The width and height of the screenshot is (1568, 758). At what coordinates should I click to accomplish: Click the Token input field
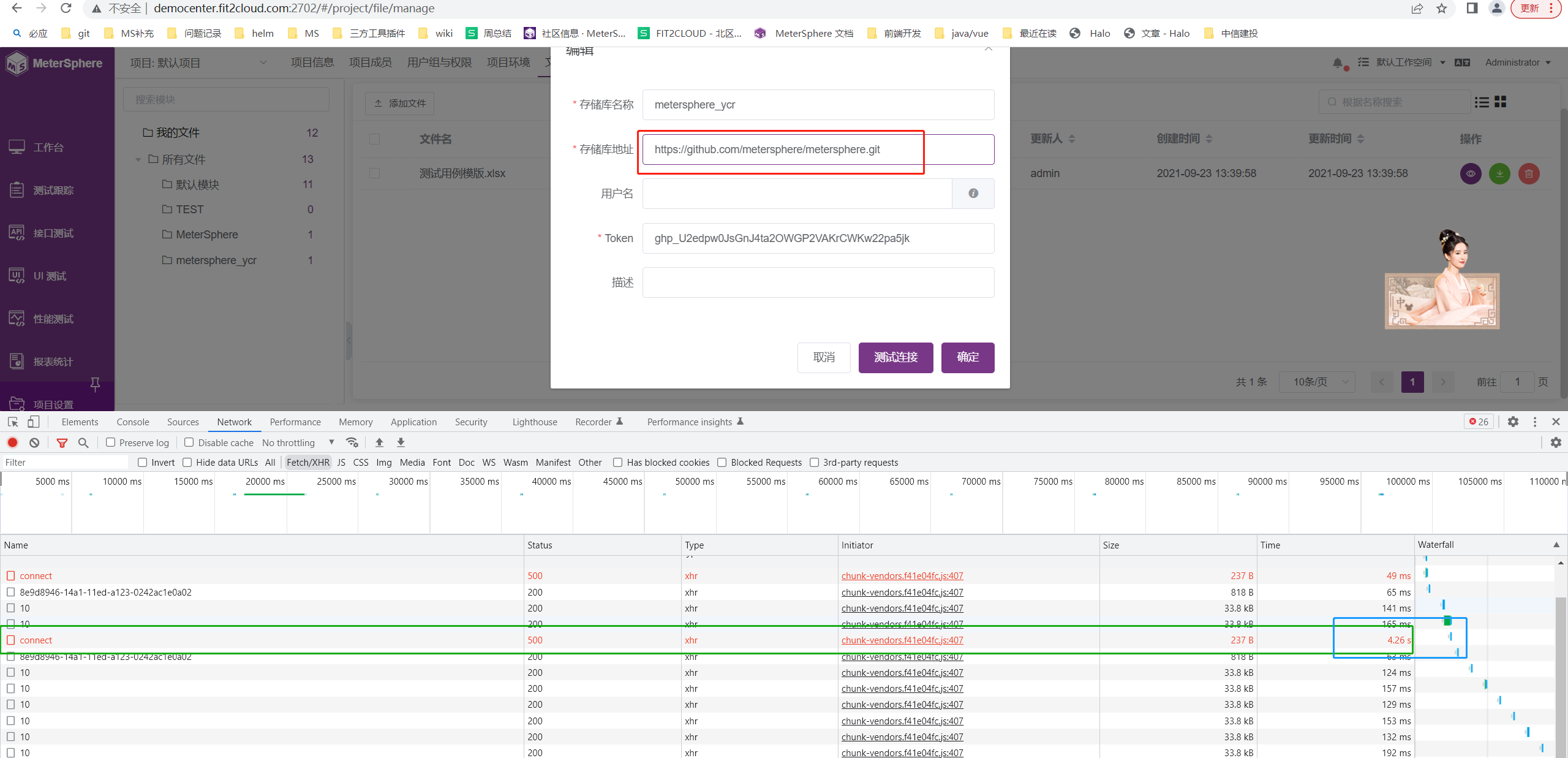coord(818,238)
